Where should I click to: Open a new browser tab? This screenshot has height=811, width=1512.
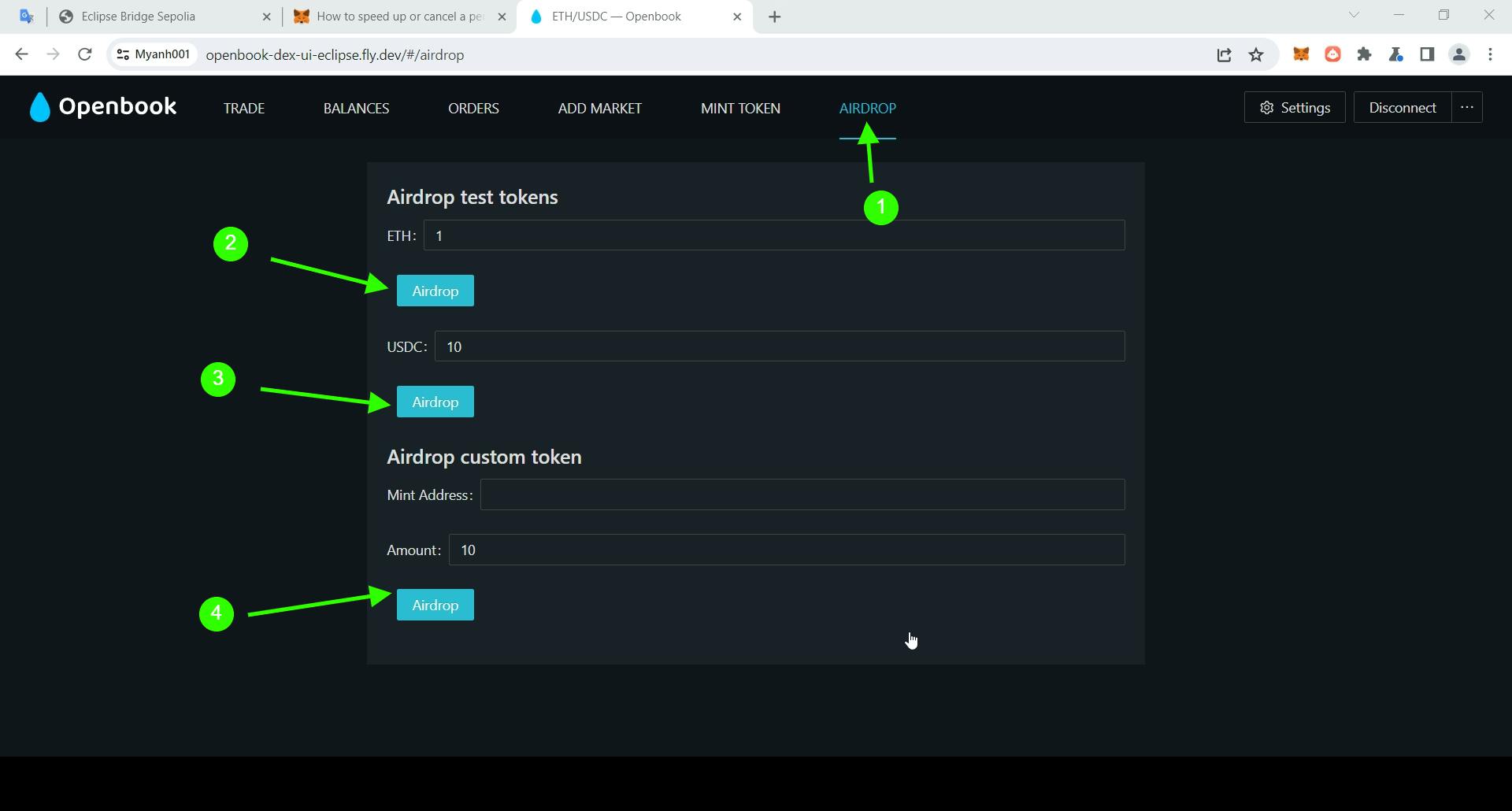tap(775, 17)
